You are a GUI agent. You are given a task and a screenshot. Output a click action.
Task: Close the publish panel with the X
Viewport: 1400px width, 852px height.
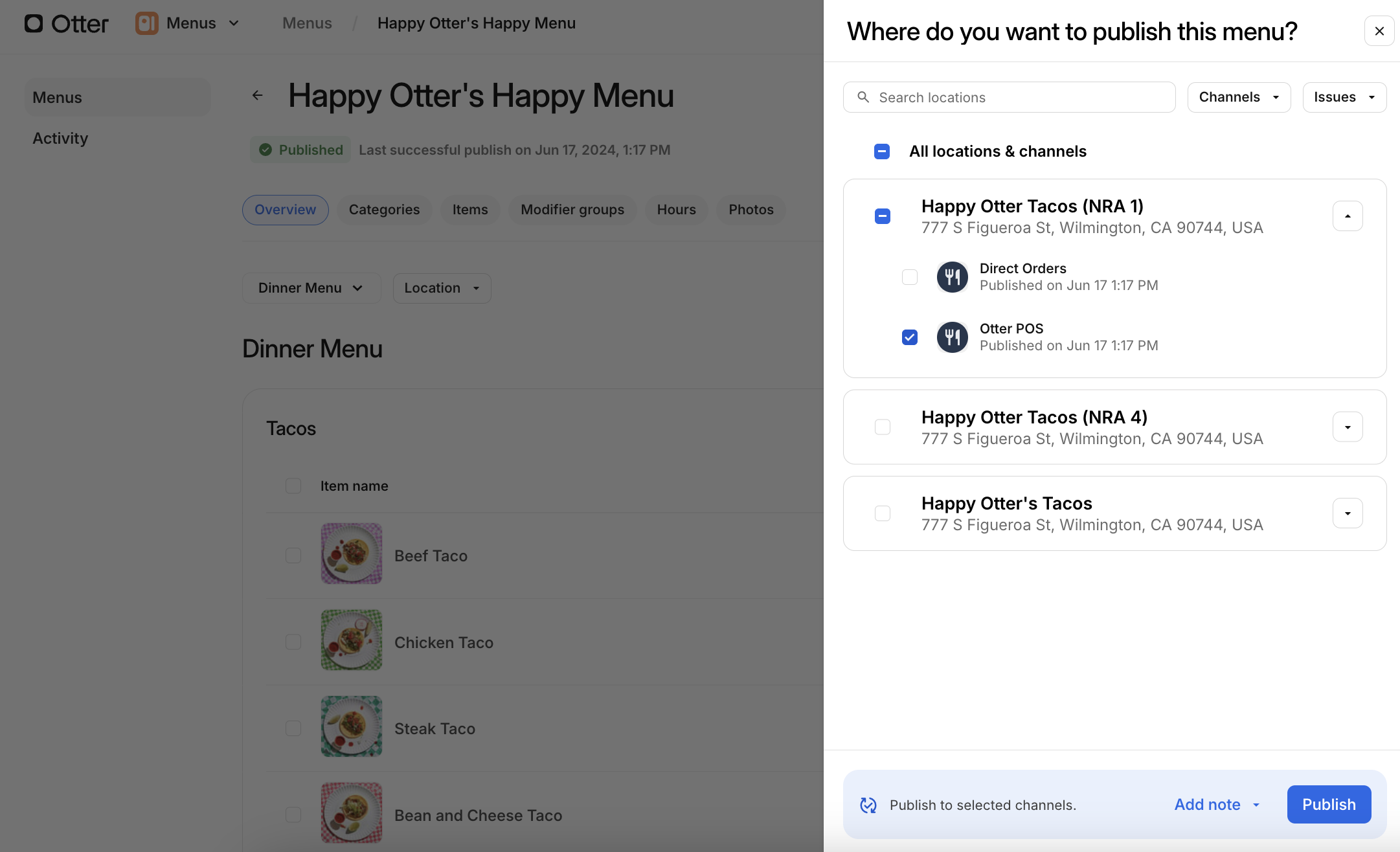1379,30
